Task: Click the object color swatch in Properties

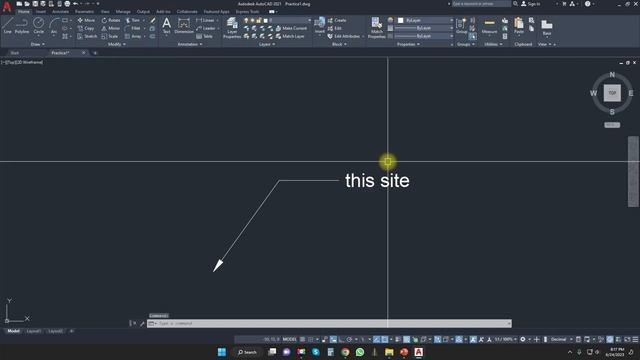Action: tap(401, 20)
